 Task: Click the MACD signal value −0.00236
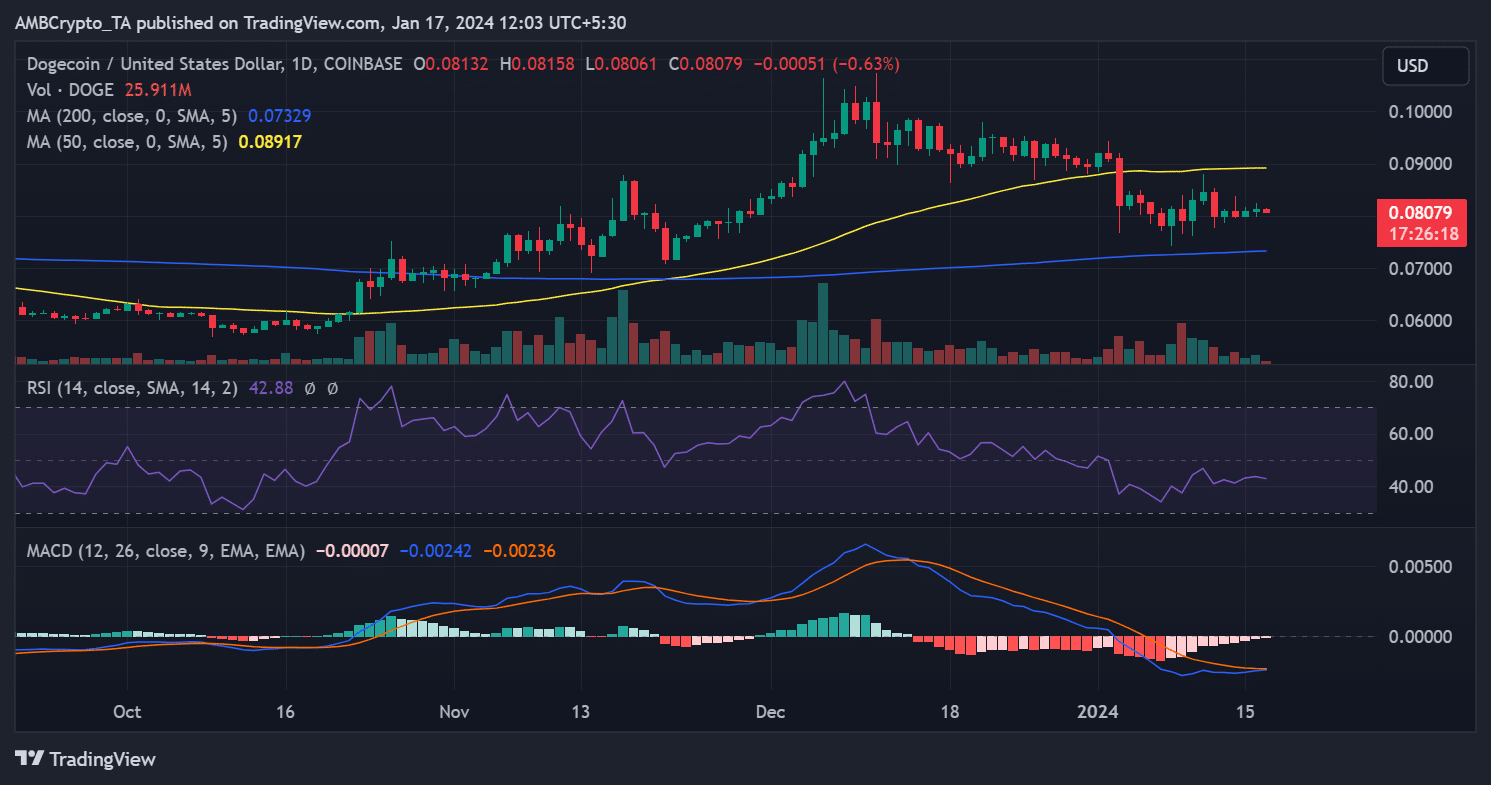click(x=520, y=550)
